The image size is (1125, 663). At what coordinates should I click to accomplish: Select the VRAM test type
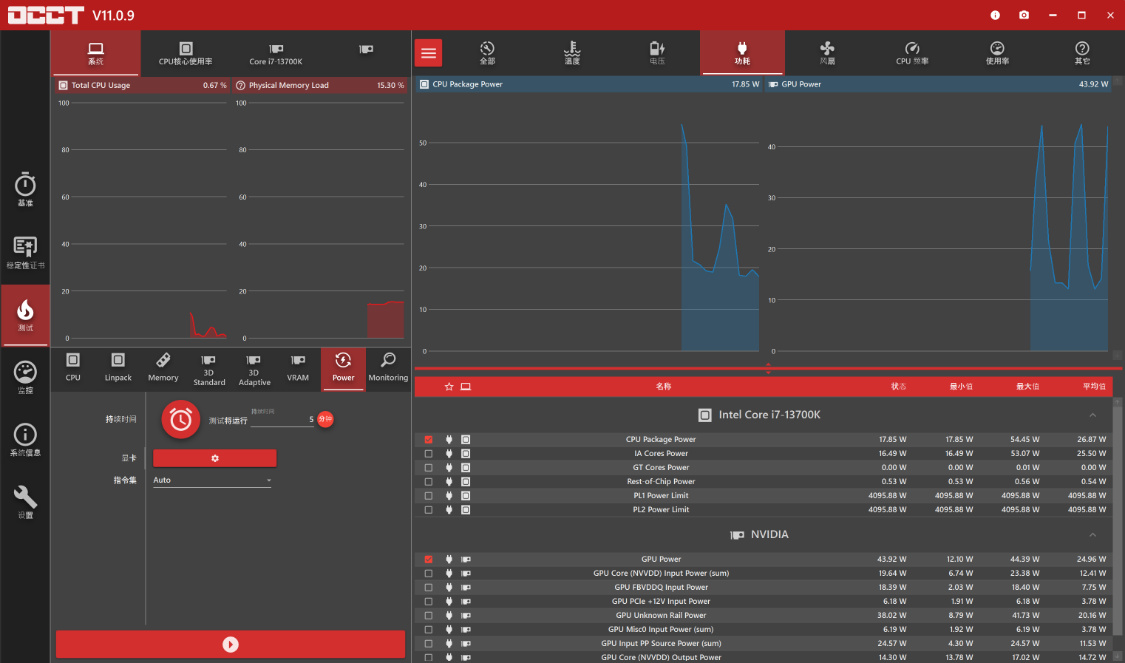[x=298, y=368]
